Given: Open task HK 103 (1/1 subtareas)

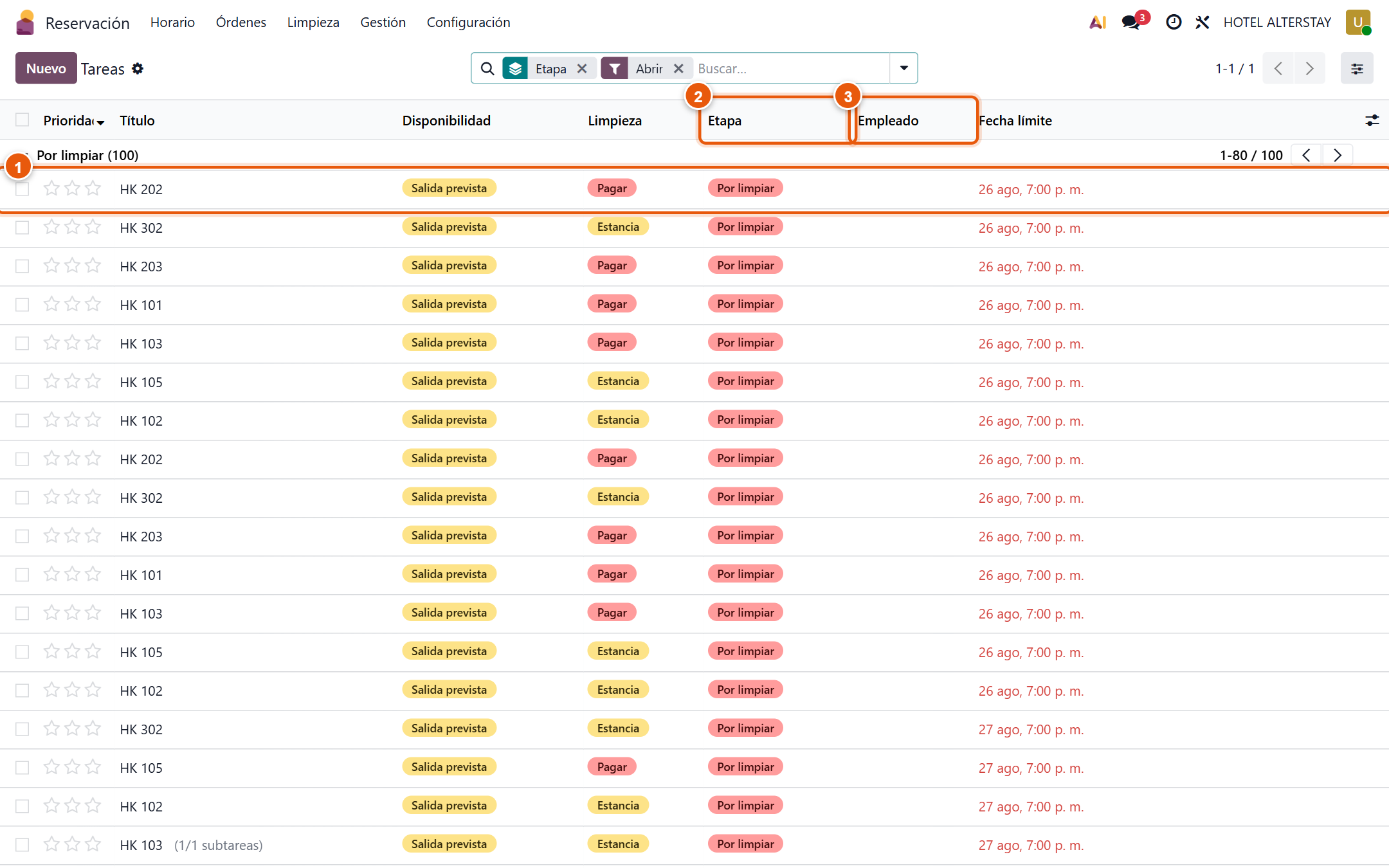Looking at the screenshot, I should click(x=191, y=845).
